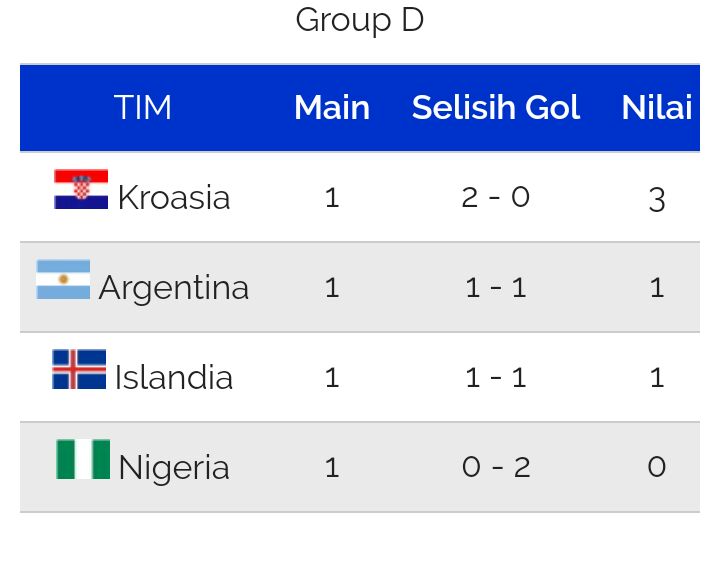720x588 pixels.
Task: Select the Argentina team name
Action: coord(174,288)
